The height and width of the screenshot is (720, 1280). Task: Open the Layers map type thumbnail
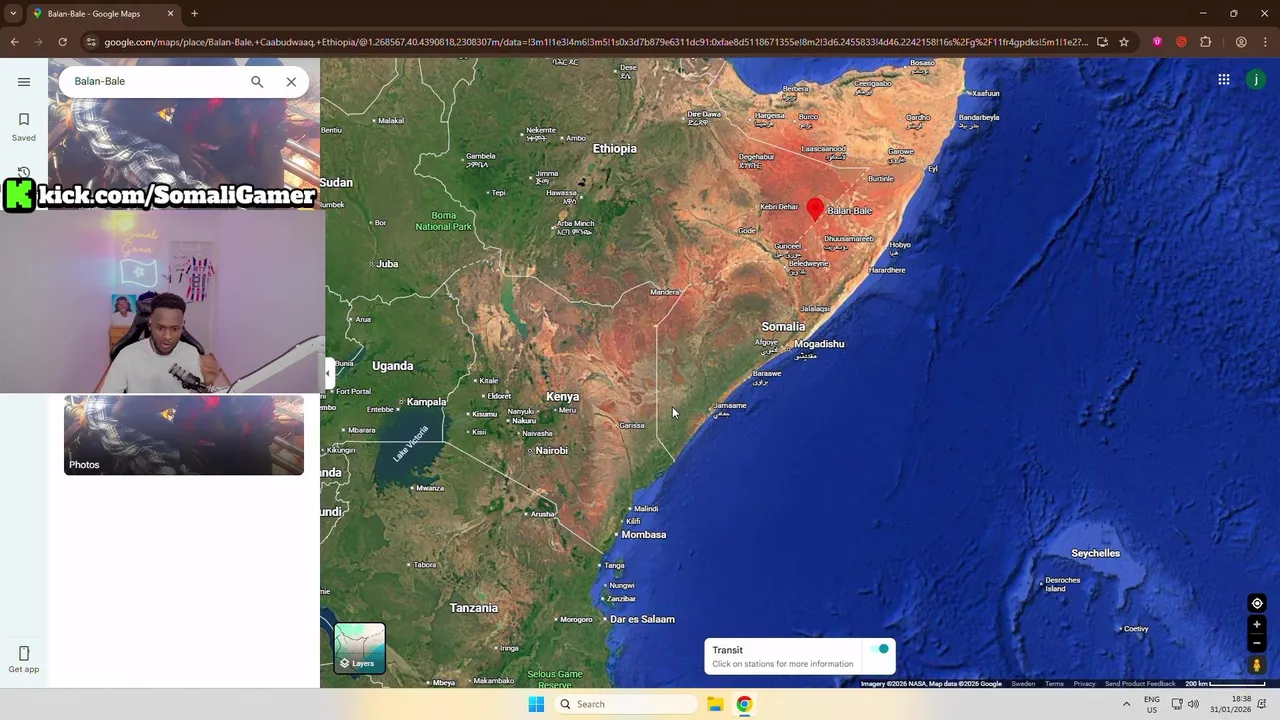point(359,647)
